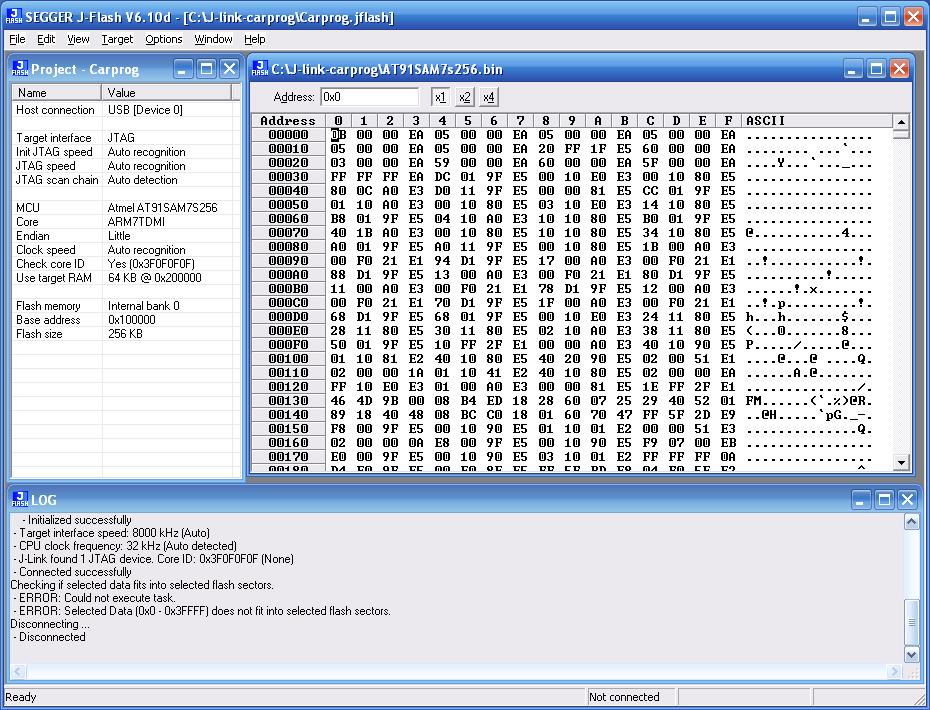Click the x1 byte-width button
Screen dimensions: 930x710
440,97
